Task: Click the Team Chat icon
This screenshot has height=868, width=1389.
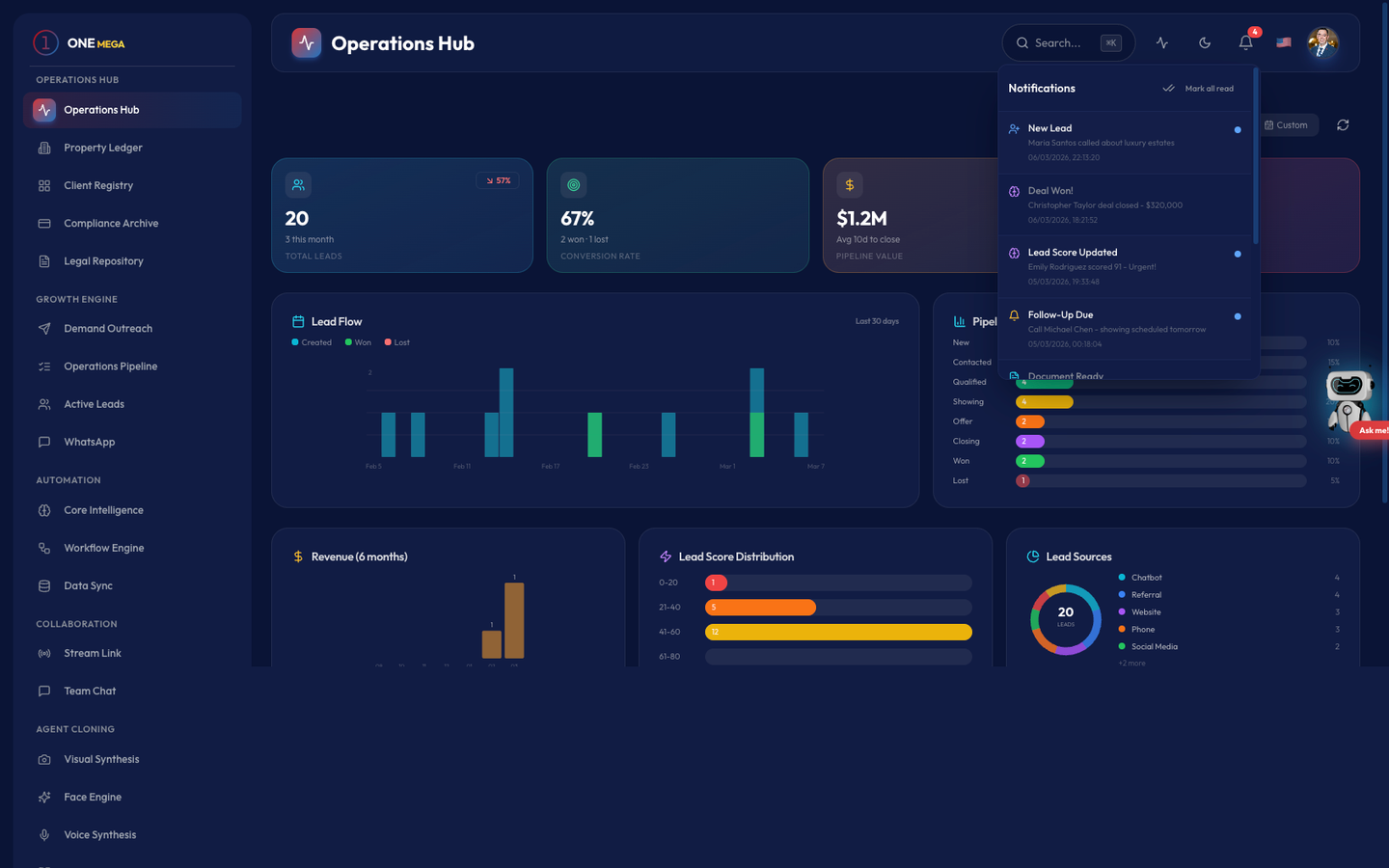Action: 44,691
